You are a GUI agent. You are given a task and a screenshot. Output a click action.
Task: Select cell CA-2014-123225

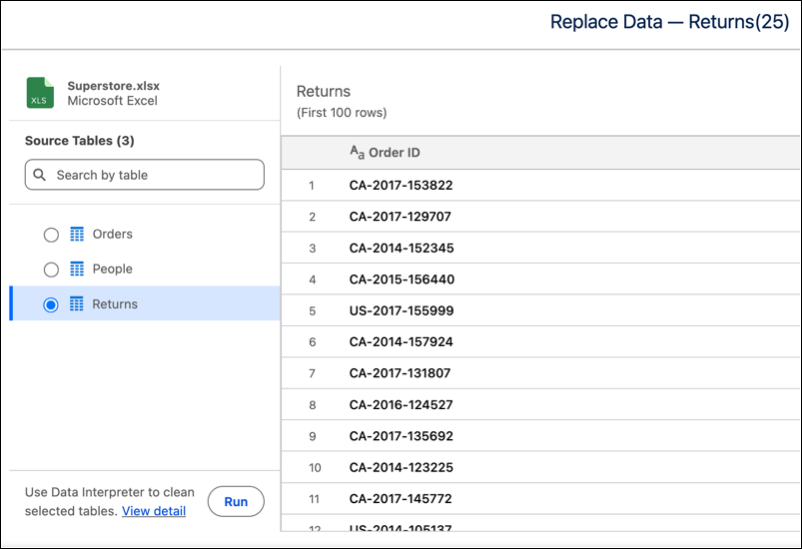click(x=401, y=467)
